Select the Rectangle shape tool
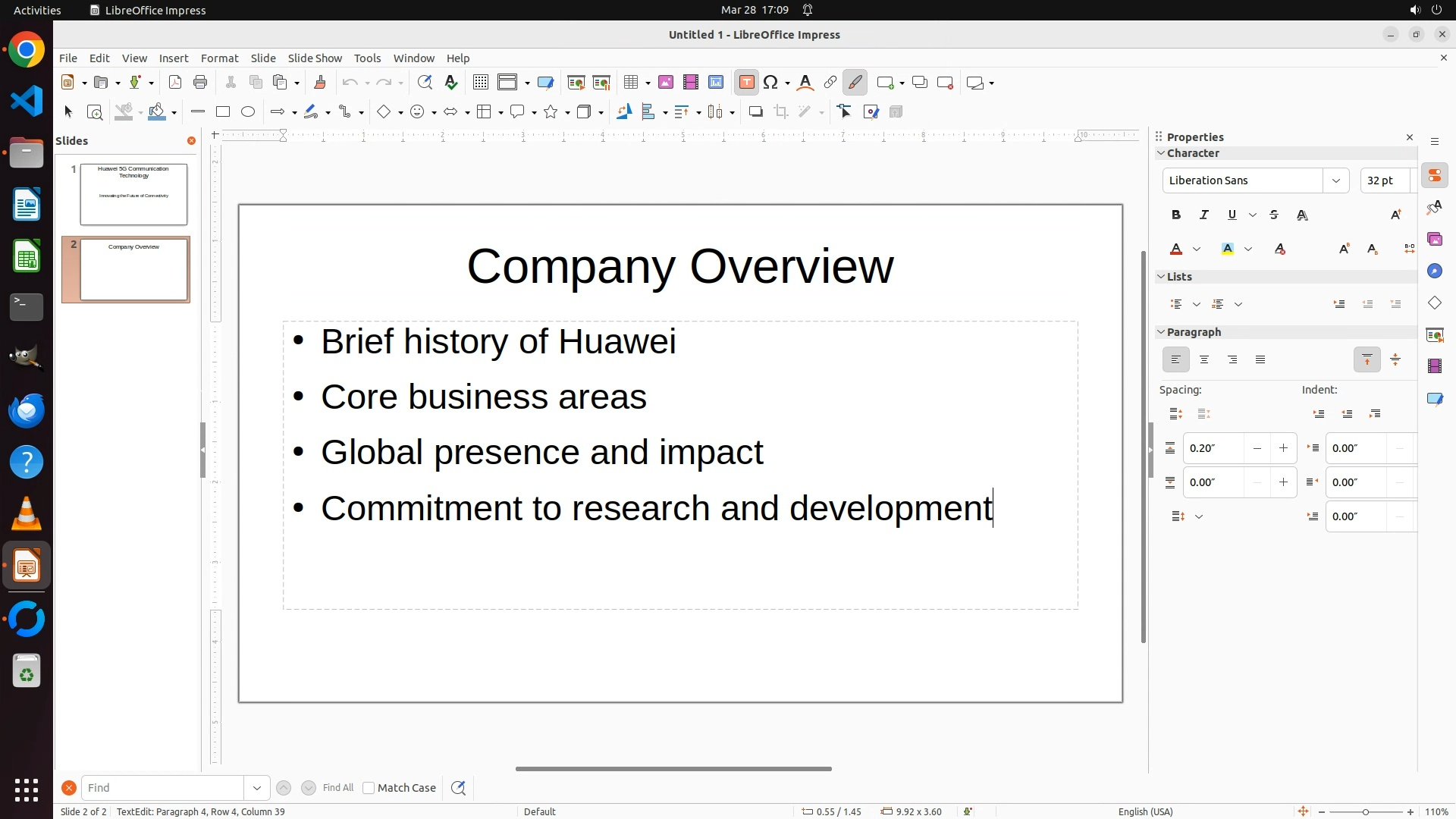 223,112
